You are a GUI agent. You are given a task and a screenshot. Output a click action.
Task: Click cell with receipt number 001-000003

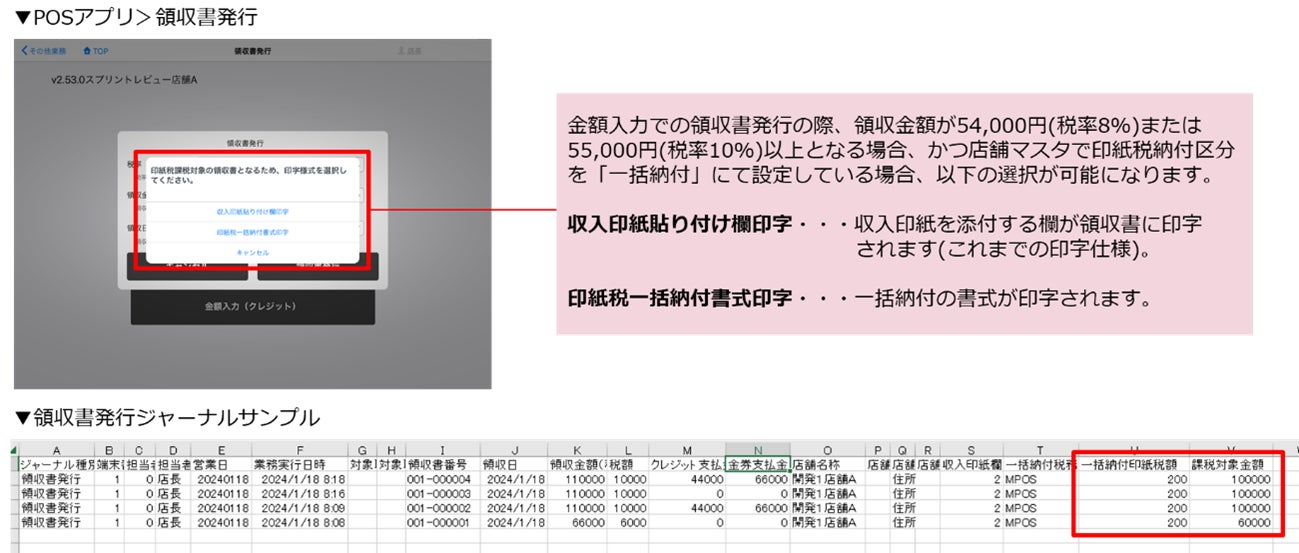[443, 493]
